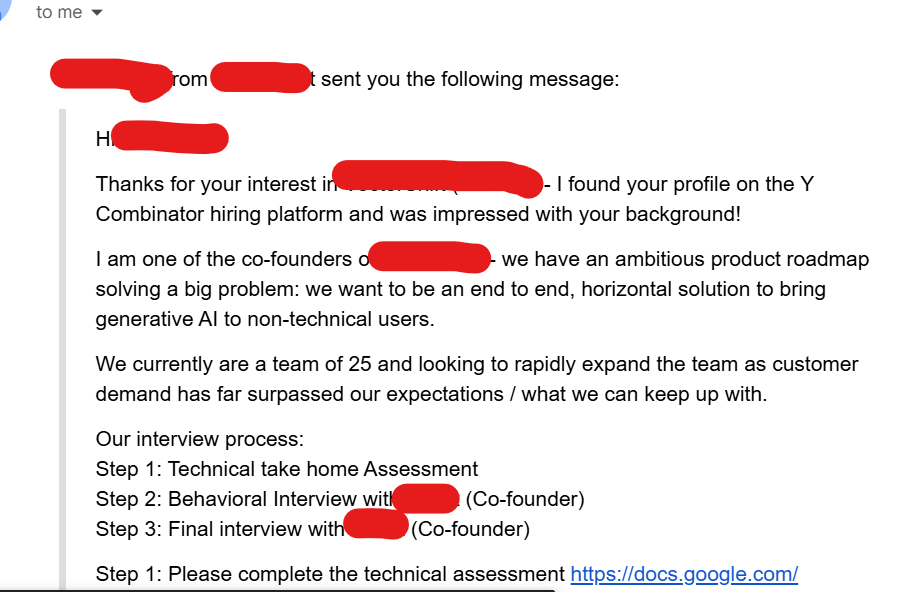
Task: Click the redacted Final interview co-founder name
Action: click(376, 527)
